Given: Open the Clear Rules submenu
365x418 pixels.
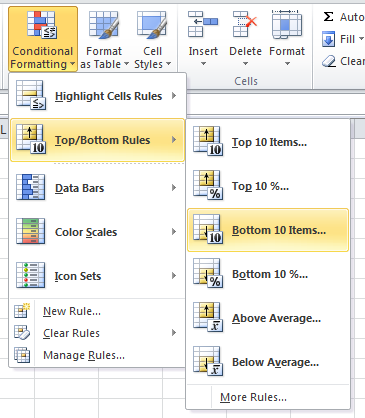Looking at the screenshot, I should coord(97,333).
